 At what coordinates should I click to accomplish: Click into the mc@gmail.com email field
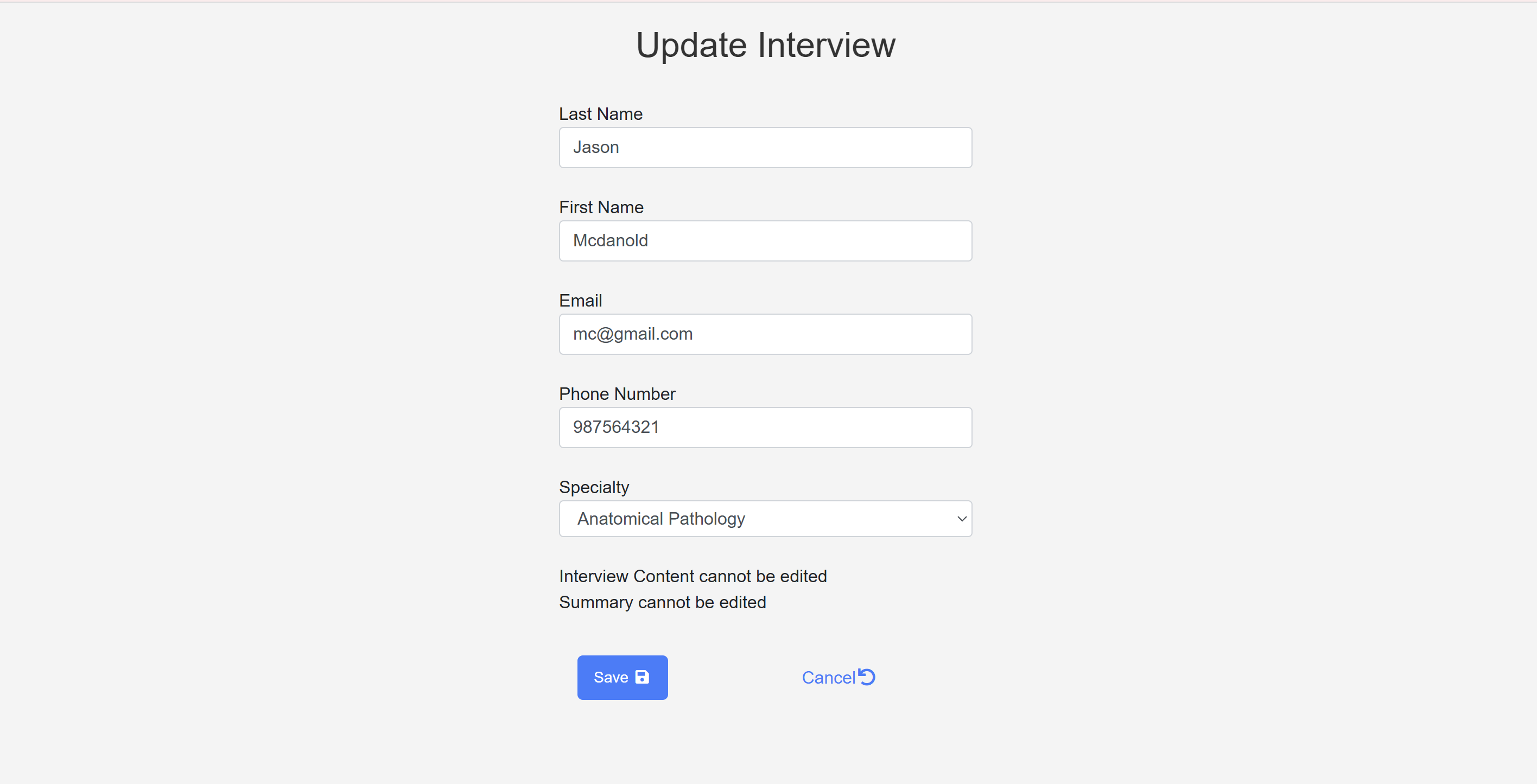tap(766, 334)
